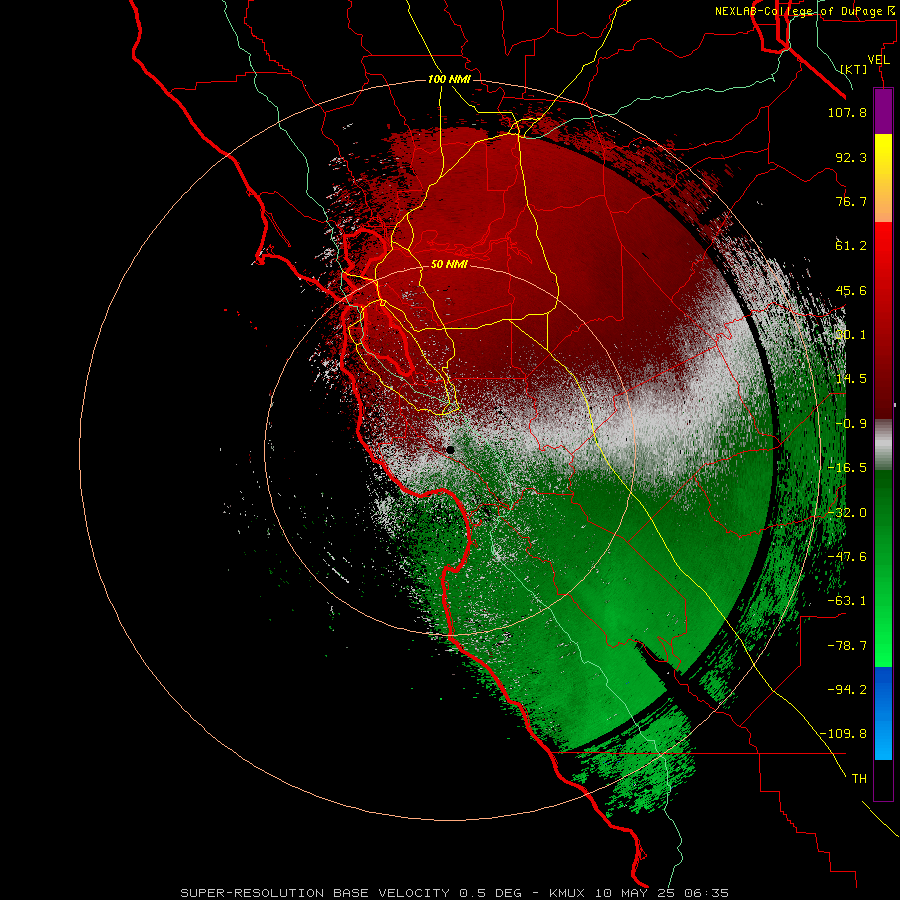This screenshot has height=900, width=900.
Task: Click the 100 NMI range ring label
Action: pyautogui.click(x=449, y=79)
